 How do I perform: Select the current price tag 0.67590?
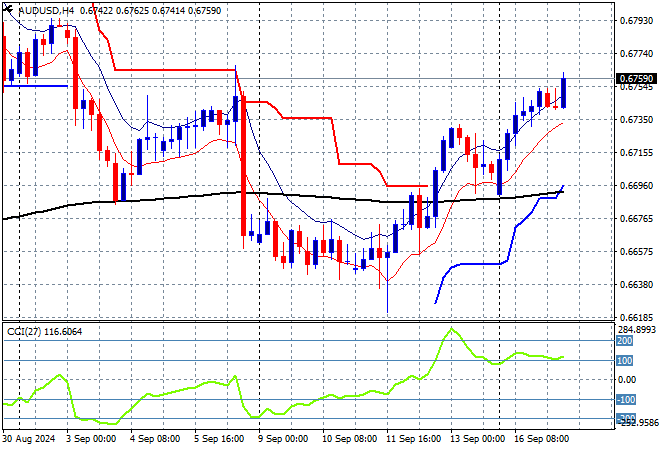coord(636,79)
